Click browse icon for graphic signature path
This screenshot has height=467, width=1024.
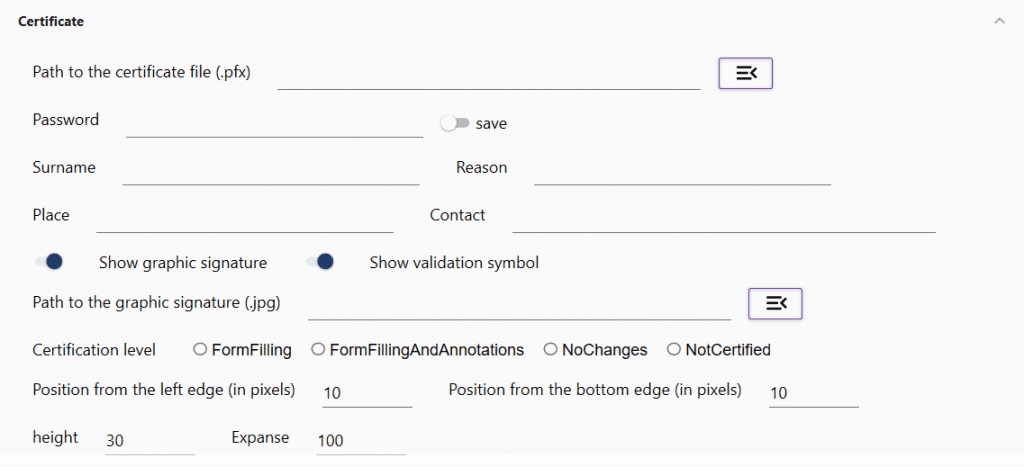775,304
